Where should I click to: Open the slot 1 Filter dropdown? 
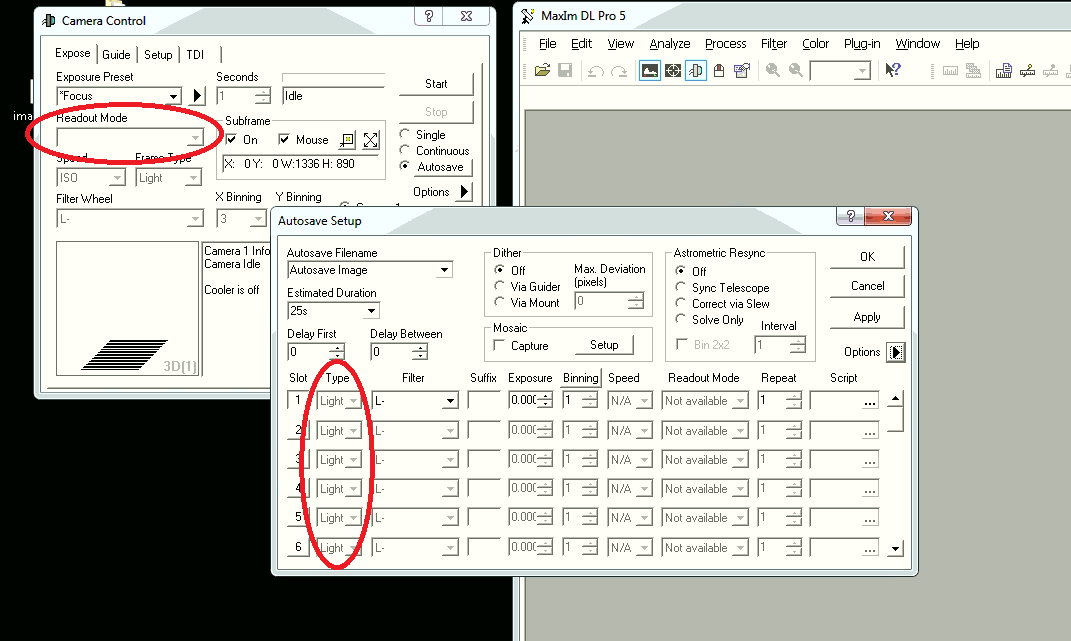(x=450, y=401)
